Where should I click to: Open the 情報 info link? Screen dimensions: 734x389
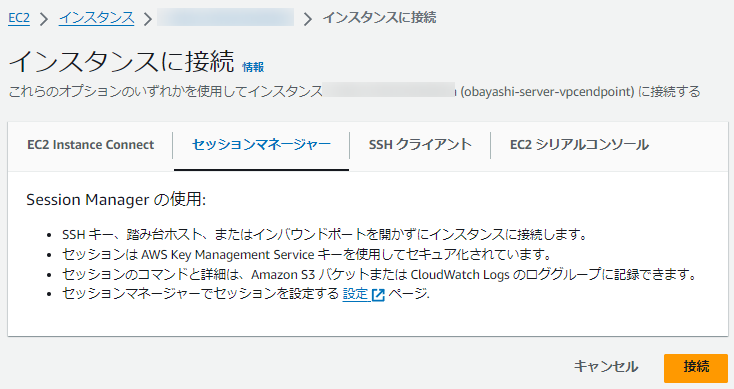tap(253, 67)
